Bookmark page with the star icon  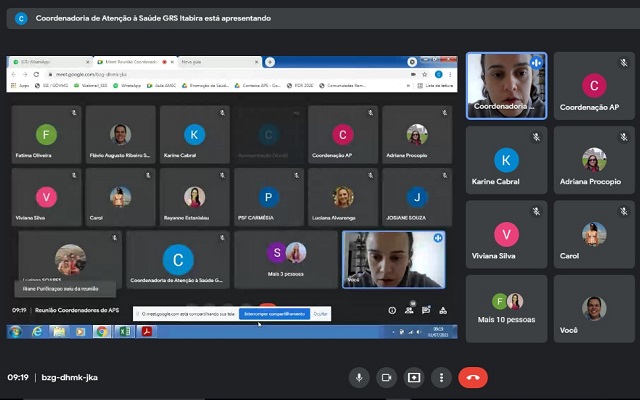pos(425,74)
